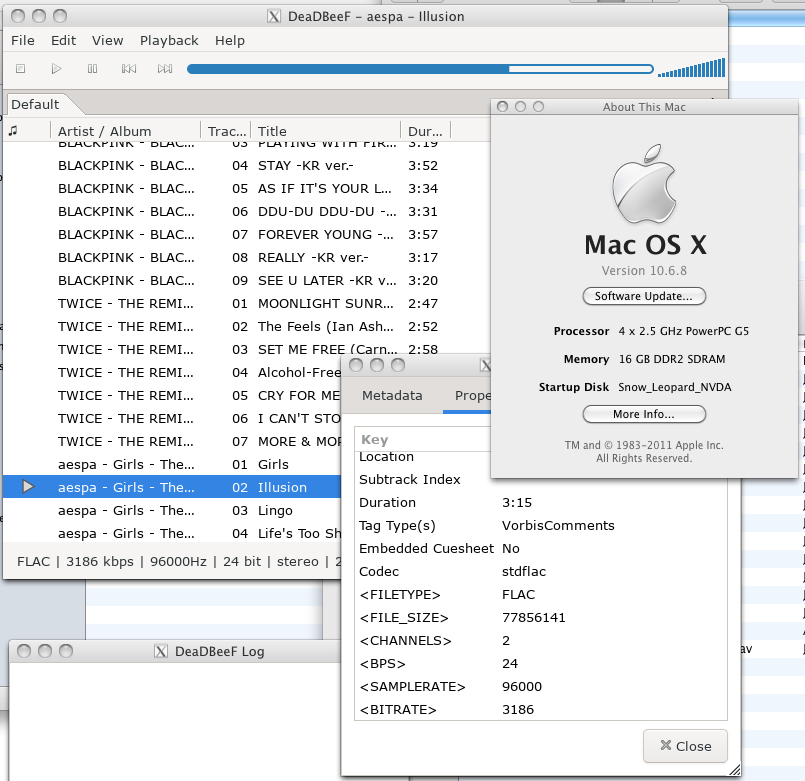Screen dimensions: 805x781
Task: Sort by Artist / Album column header
Action: pos(104,131)
